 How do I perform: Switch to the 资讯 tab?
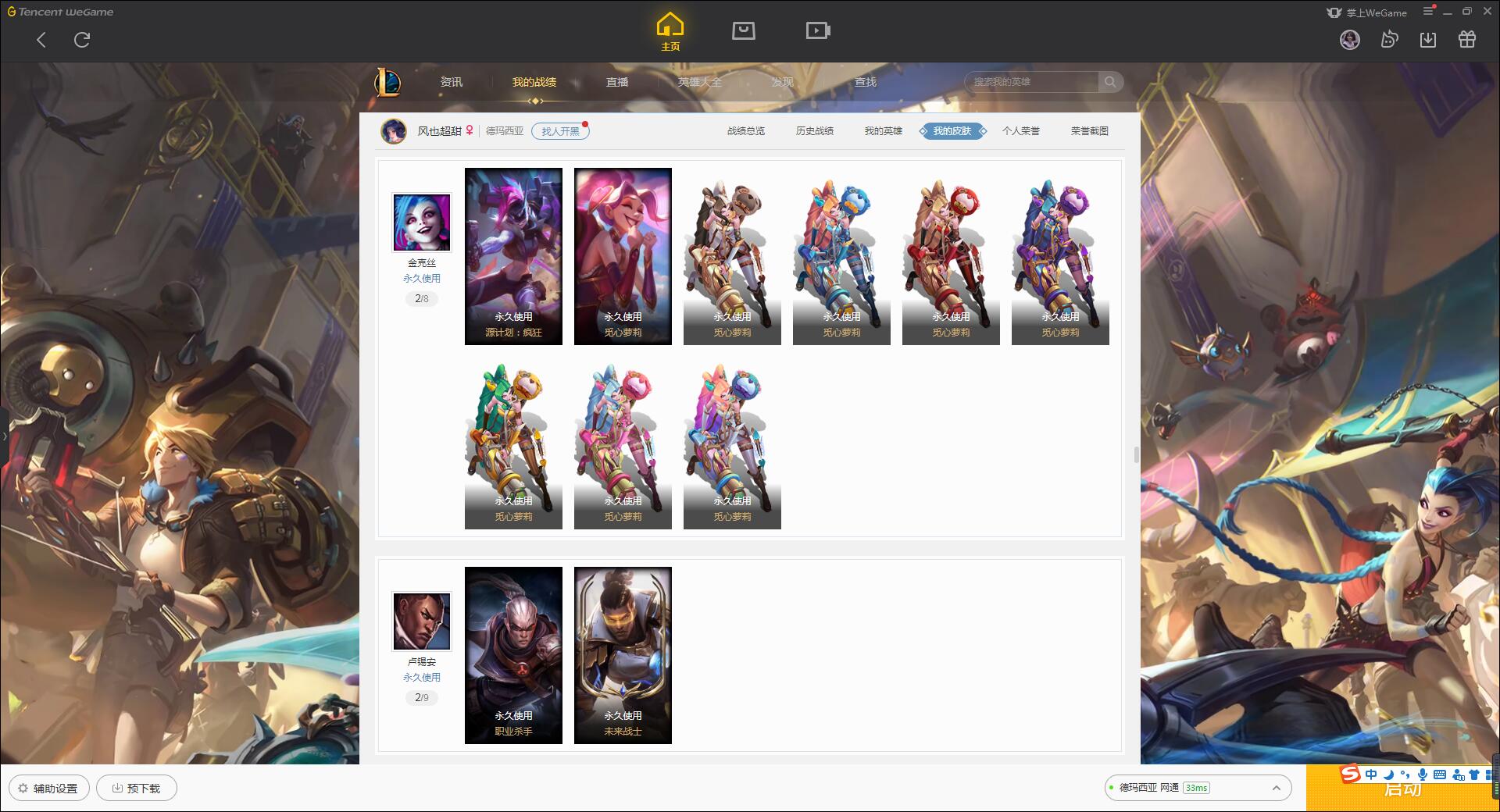pos(451,82)
